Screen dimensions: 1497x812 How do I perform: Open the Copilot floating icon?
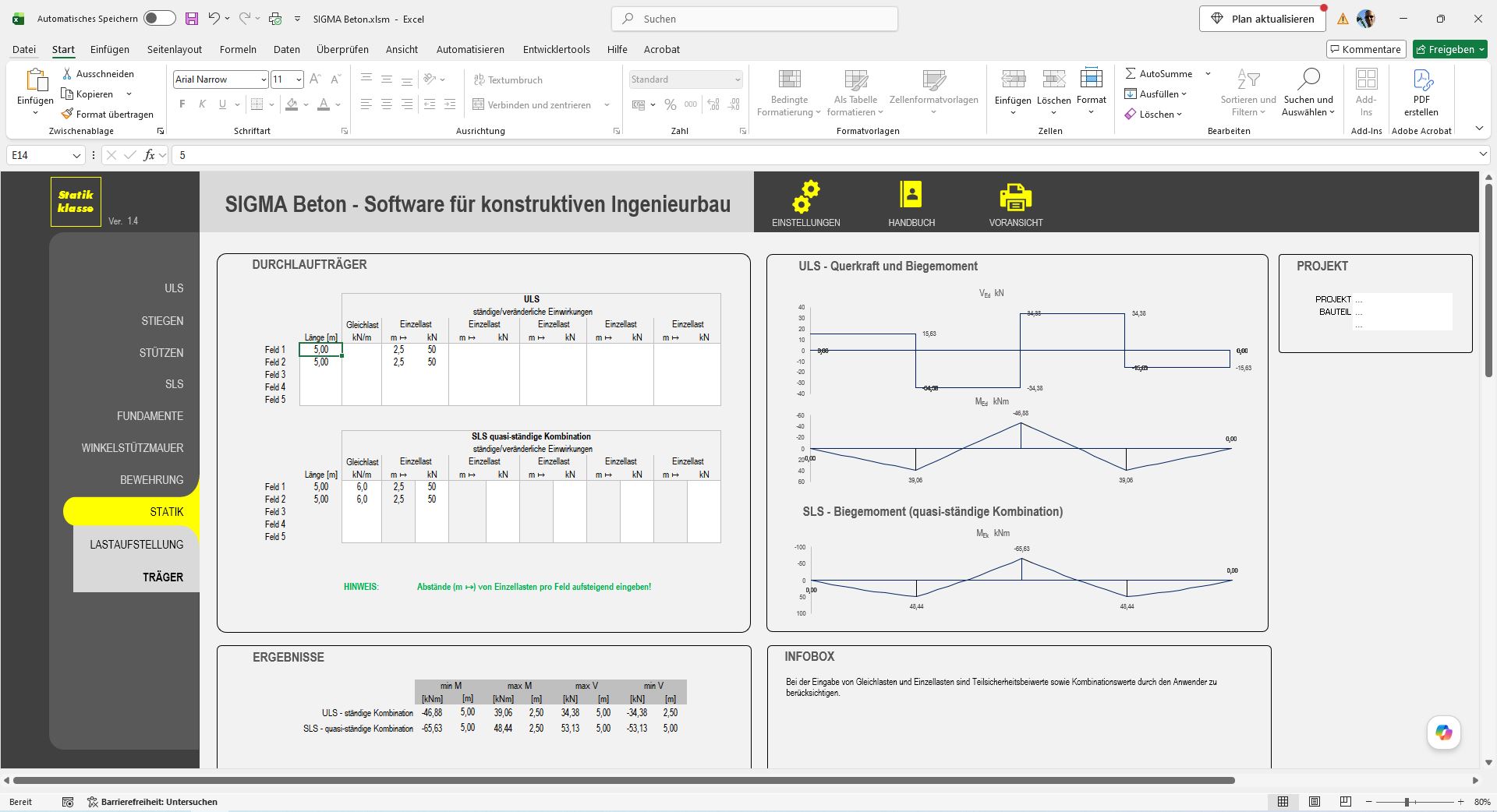tap(1444, 733)
